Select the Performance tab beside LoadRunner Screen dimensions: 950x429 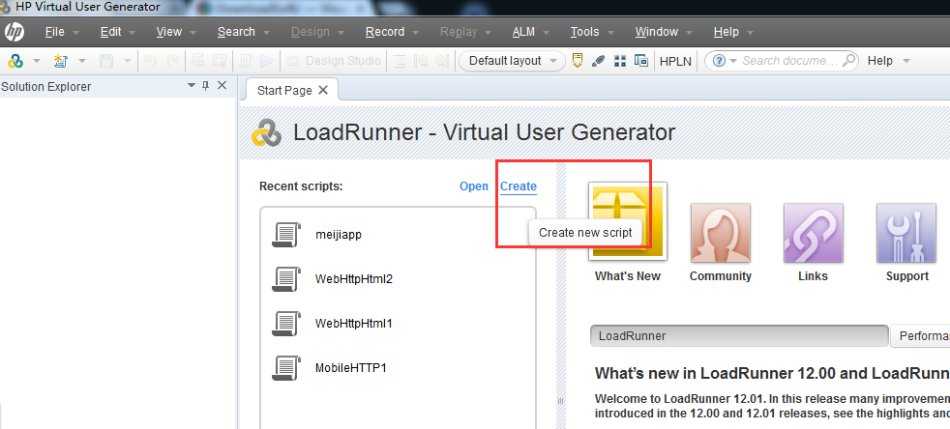(x=920, y=336)
